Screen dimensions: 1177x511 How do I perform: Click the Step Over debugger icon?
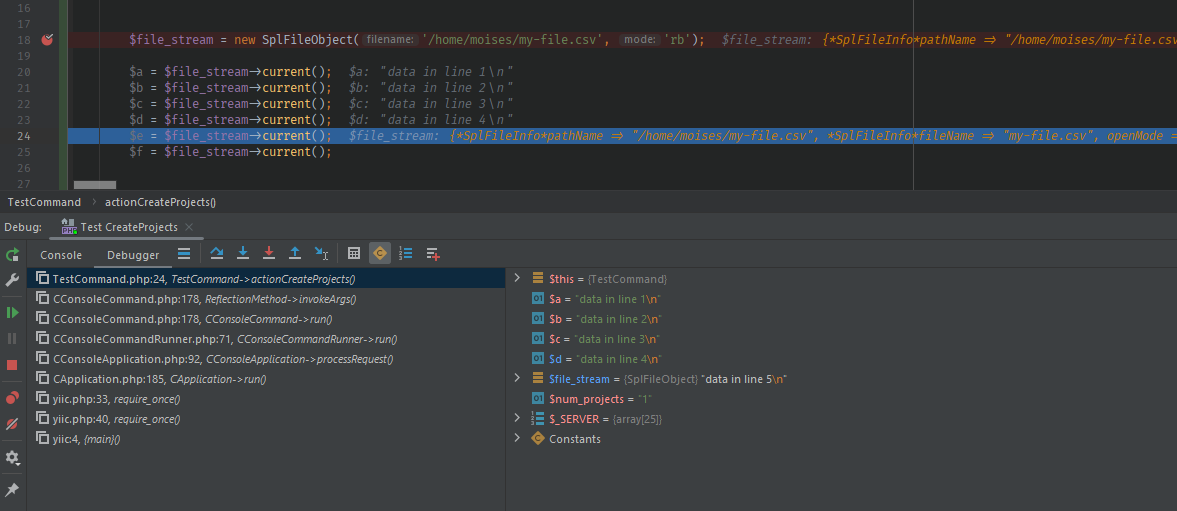[x=217, y=254]
